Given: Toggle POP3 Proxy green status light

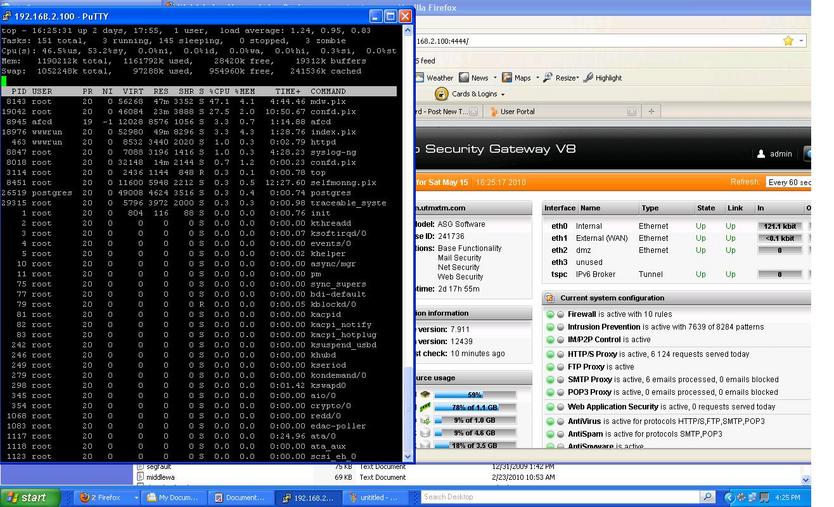Looking at the screenshot, I should 551,393.
